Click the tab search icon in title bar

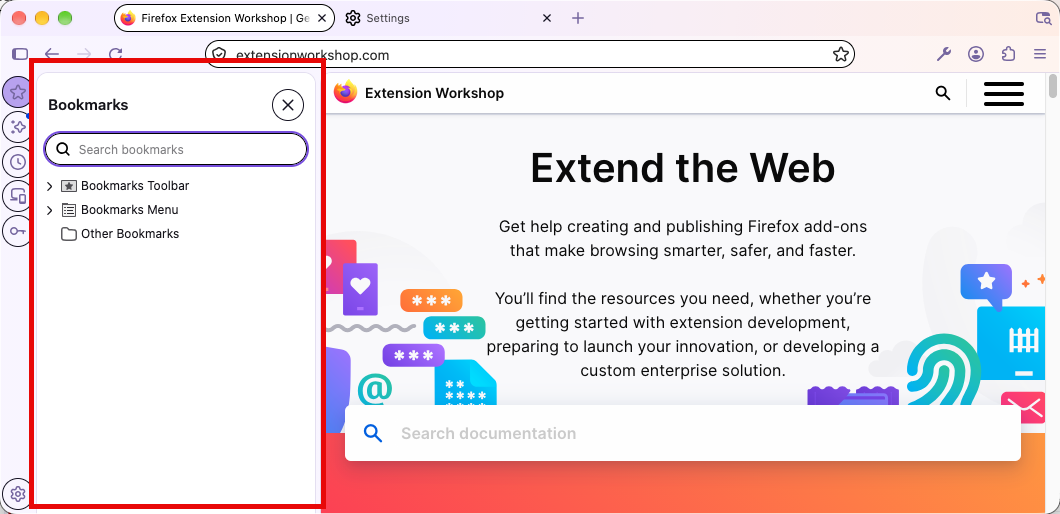1043,18
